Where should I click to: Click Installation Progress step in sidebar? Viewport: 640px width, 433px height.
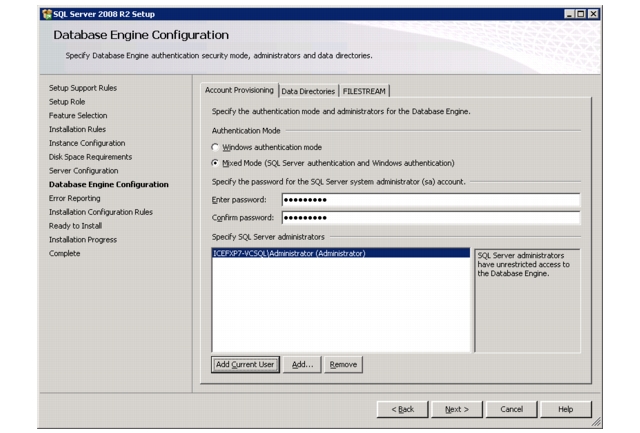coord(83,240)
